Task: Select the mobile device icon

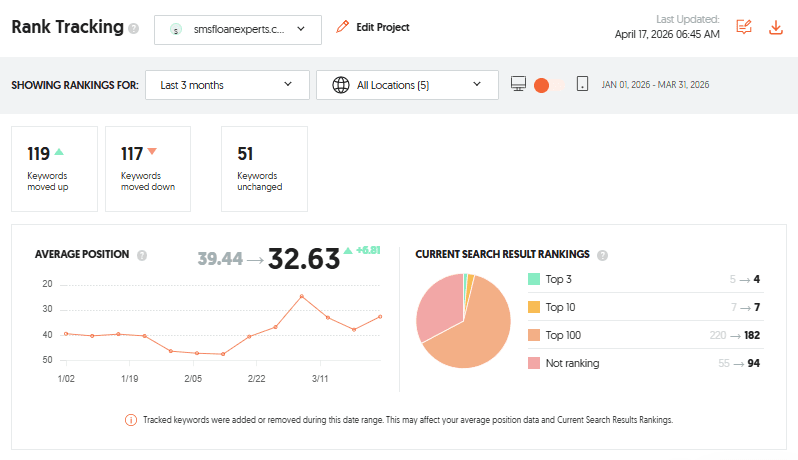Action: [582, 84]
